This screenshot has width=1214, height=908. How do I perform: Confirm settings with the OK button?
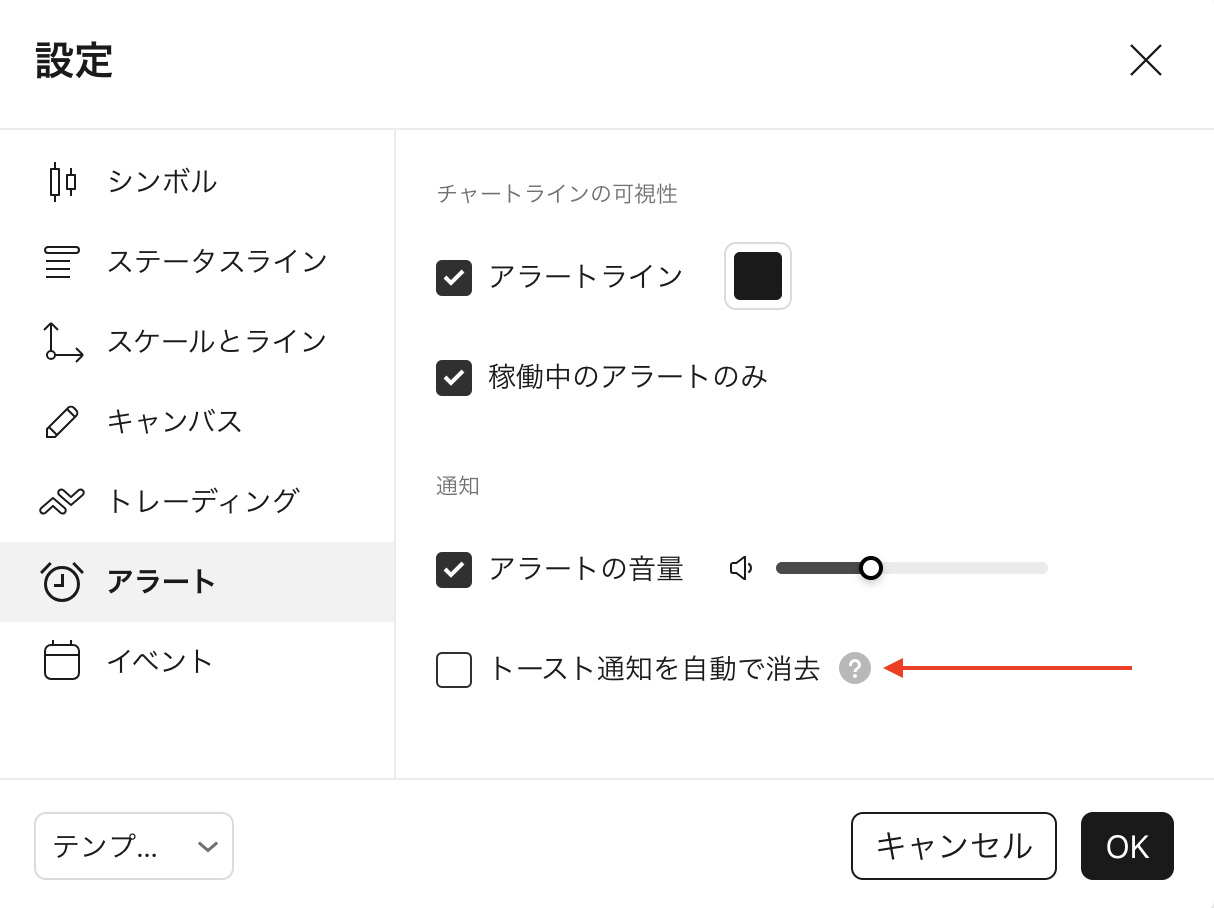coord(1127,846)
